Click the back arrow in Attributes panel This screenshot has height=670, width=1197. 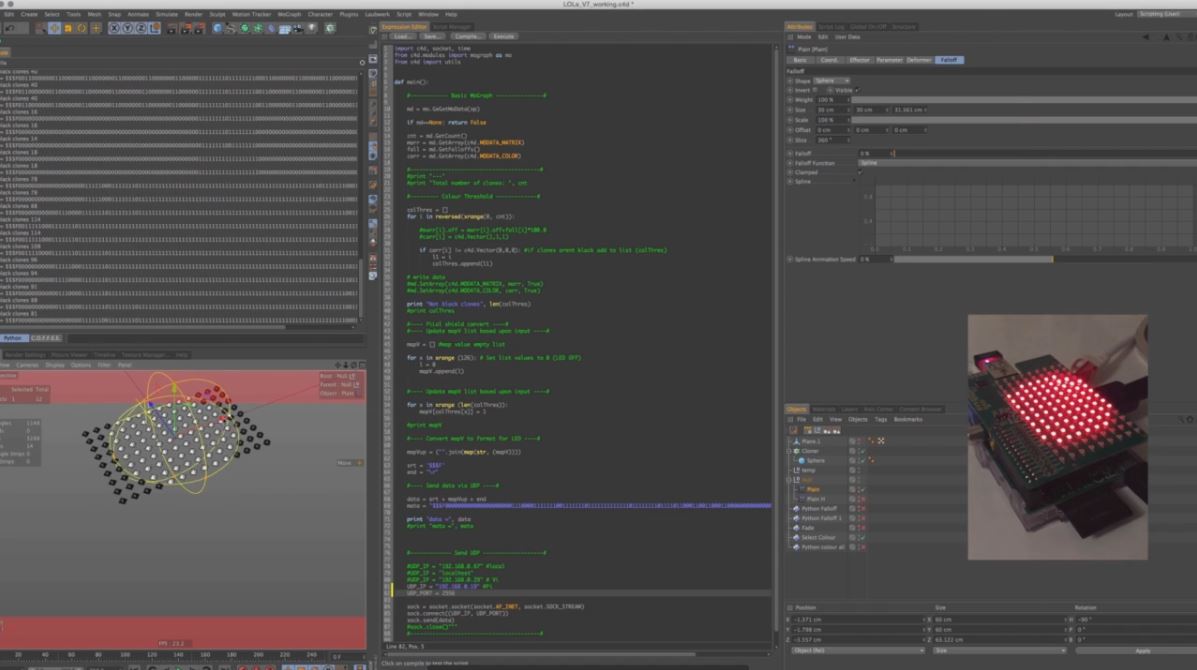[x=1146, y=37]
